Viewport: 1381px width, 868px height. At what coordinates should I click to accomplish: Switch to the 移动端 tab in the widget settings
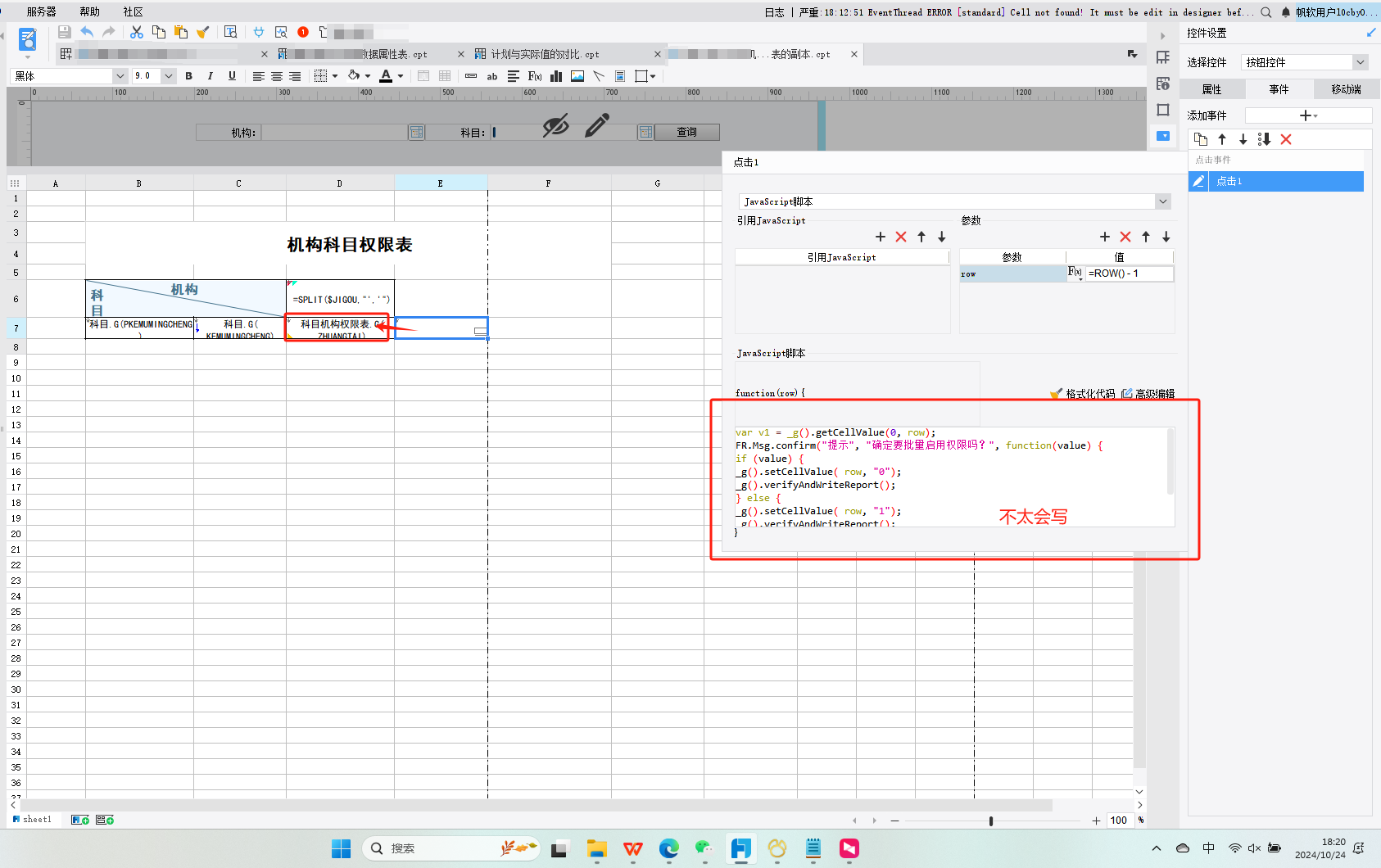(1346, 89)
